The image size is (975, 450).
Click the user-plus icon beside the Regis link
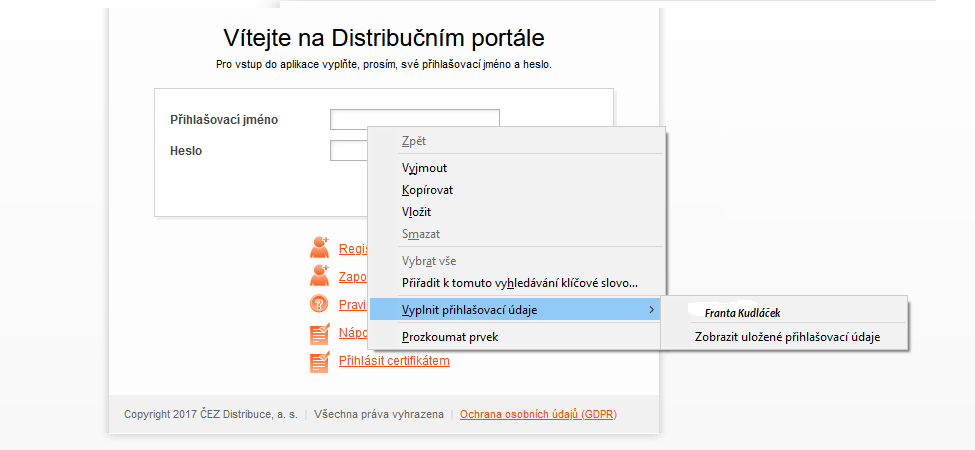tap(320, 247)
